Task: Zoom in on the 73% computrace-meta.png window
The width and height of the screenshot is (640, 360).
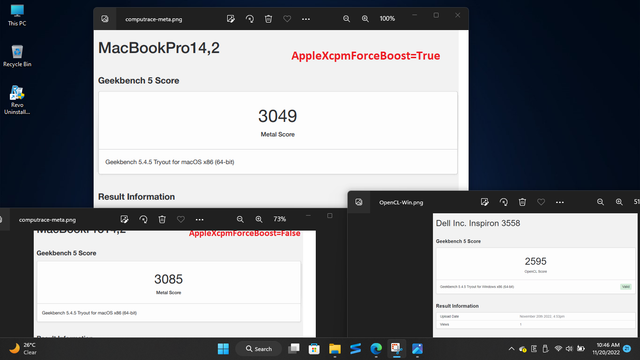Action: [259, 219]
